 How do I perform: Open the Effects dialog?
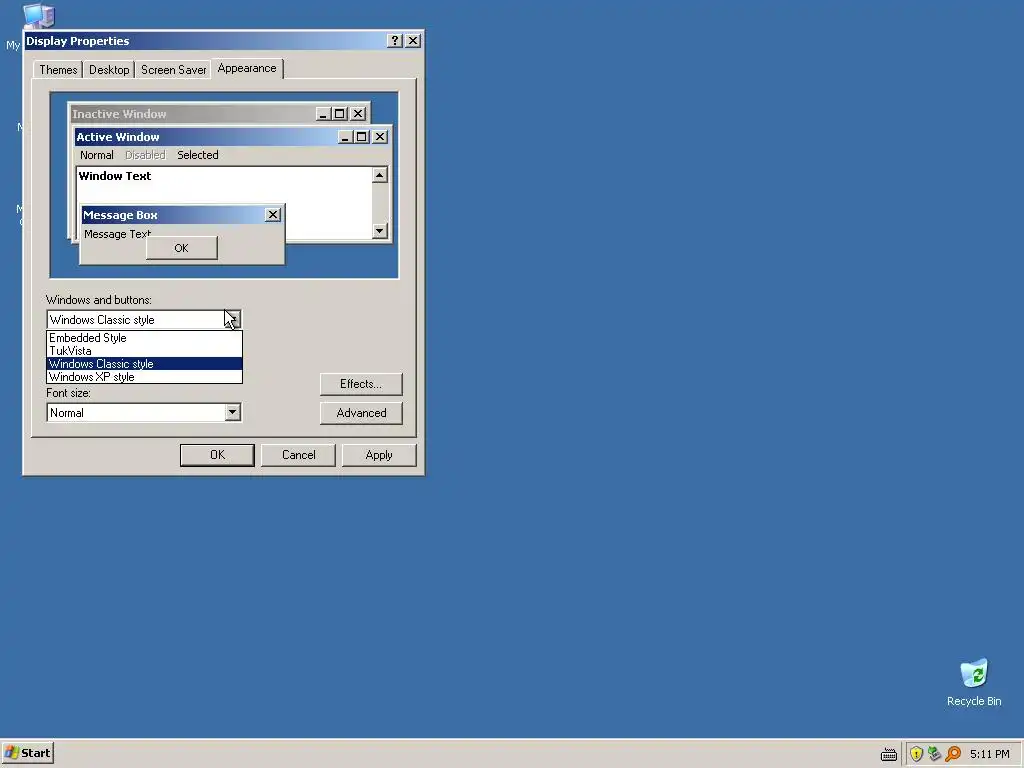(x=361, y=384)
